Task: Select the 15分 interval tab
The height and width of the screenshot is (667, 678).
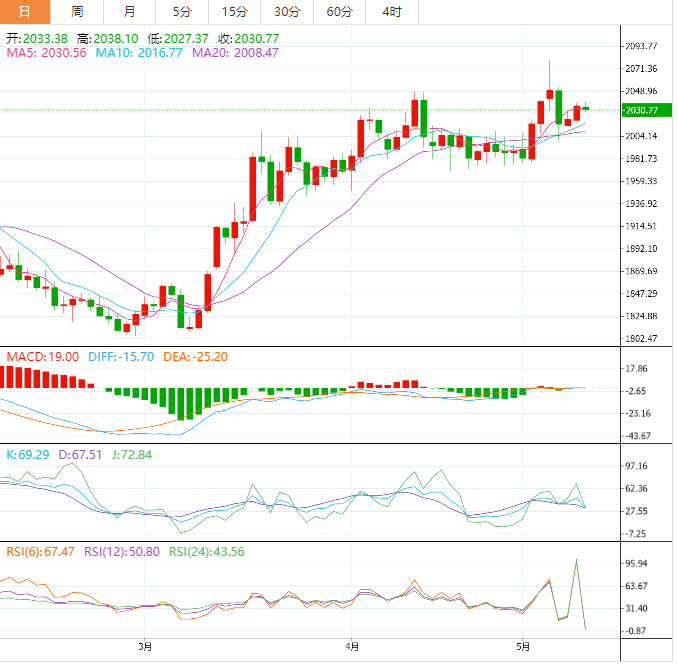Action: 234,12
